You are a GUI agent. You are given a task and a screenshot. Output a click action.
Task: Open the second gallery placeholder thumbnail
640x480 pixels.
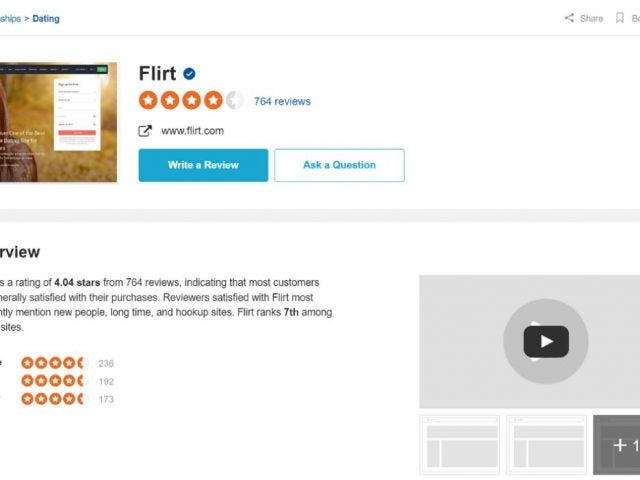point(546,444)
